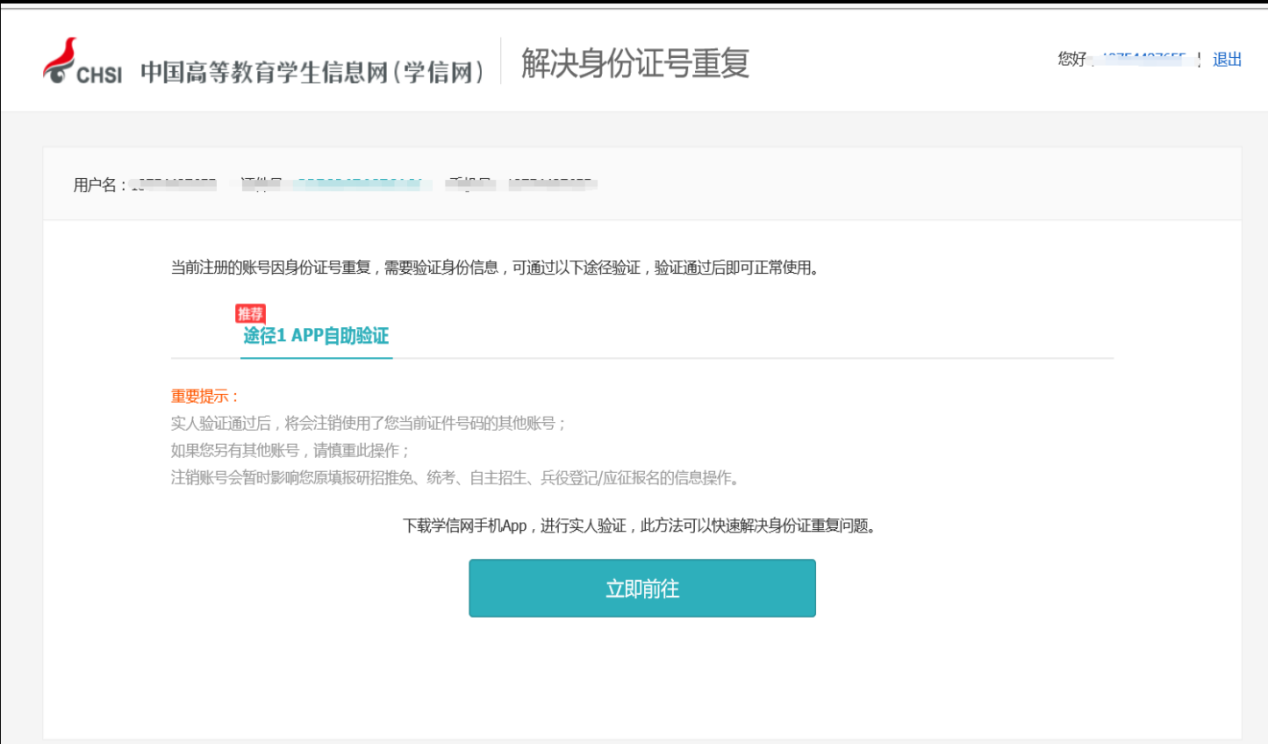Viewport: 1268px width, 744px height.
Task: Switch to the 途径1 APP自助验证 tab
Action: point(316,336)
